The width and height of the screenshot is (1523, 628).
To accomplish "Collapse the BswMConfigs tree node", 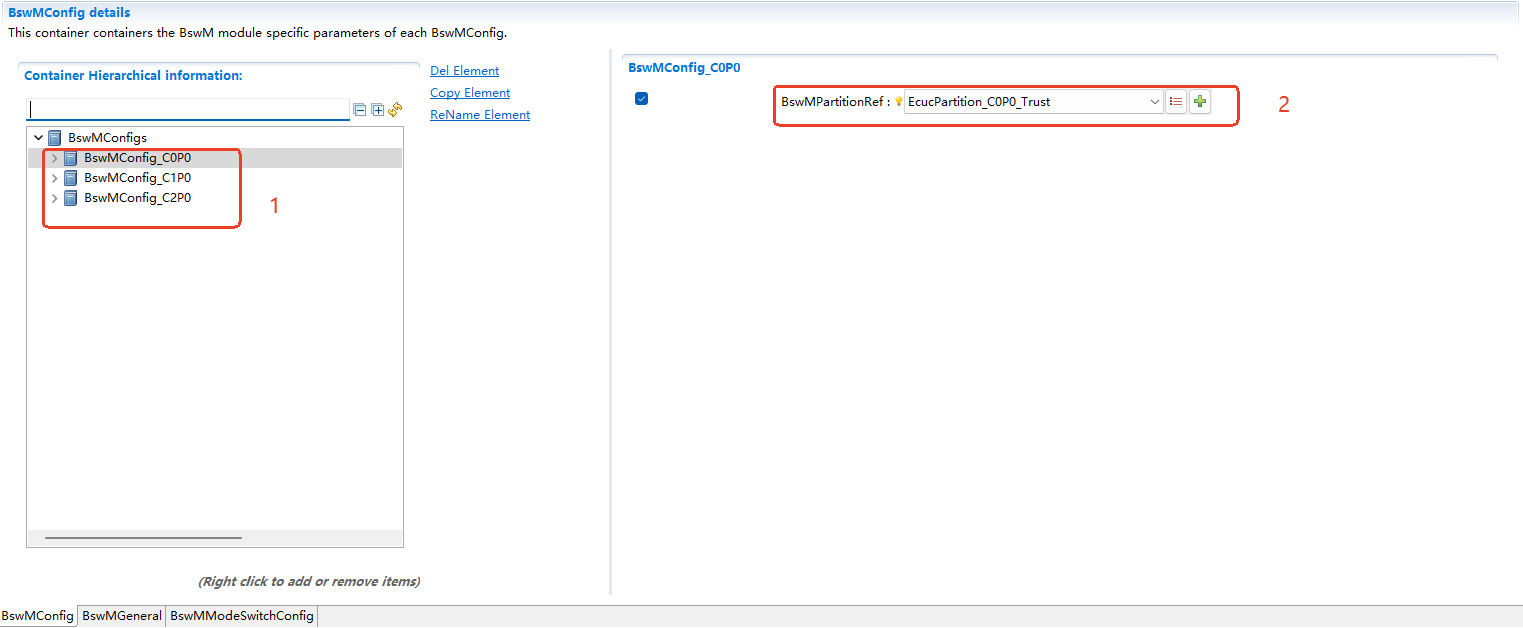I will coord(38,137).
